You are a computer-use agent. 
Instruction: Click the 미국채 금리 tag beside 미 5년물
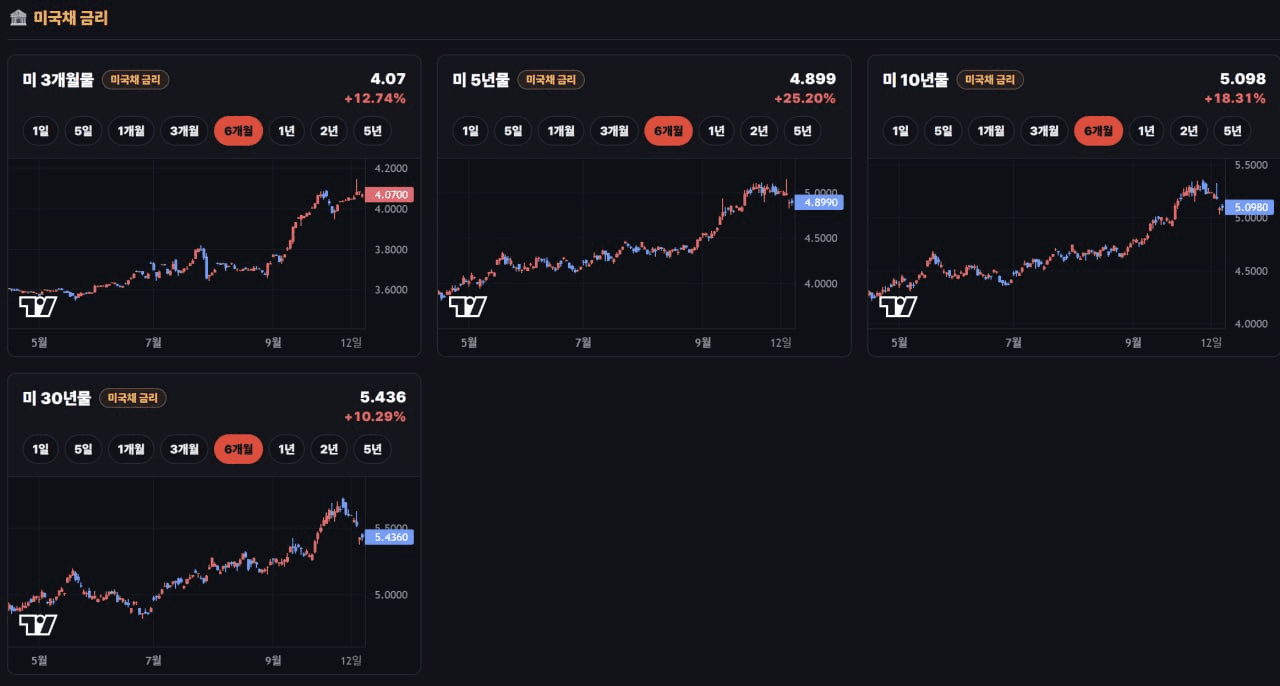[551, 80]
